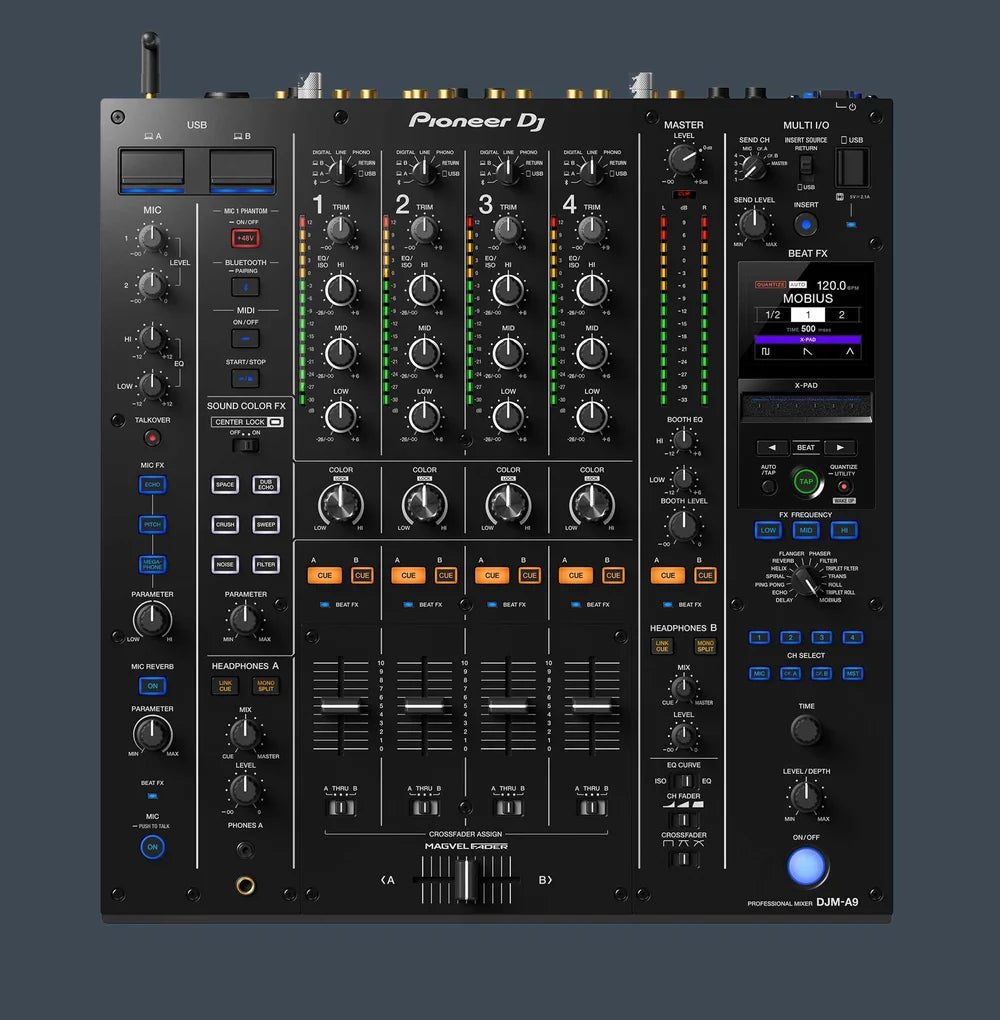
Task: Select the DUB ECHO sound color effect
Action: click(266, 485)
